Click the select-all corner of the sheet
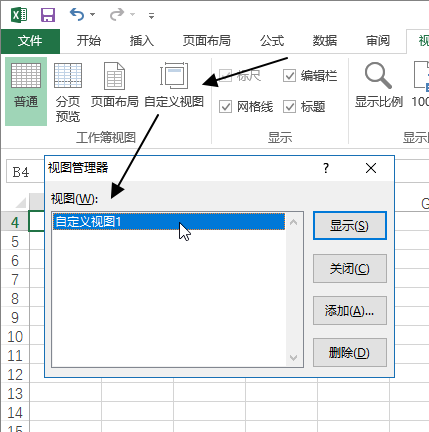The image size is (429, 432). tap(20, 202)
